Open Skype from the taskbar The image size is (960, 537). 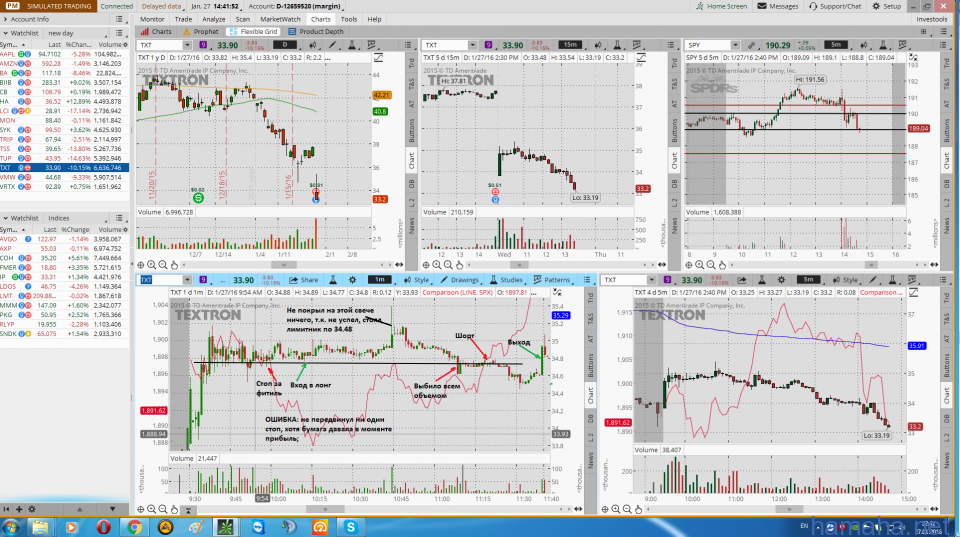(x=350, y=527)
